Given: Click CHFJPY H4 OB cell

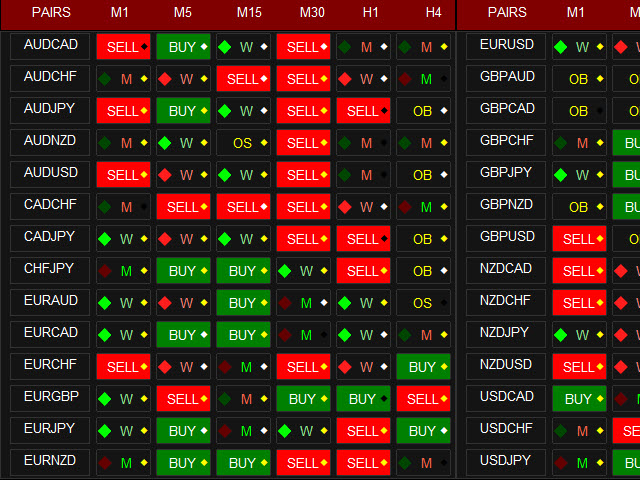Looking at the screenshot, I should pyautogui.click(x=423, y=271).
